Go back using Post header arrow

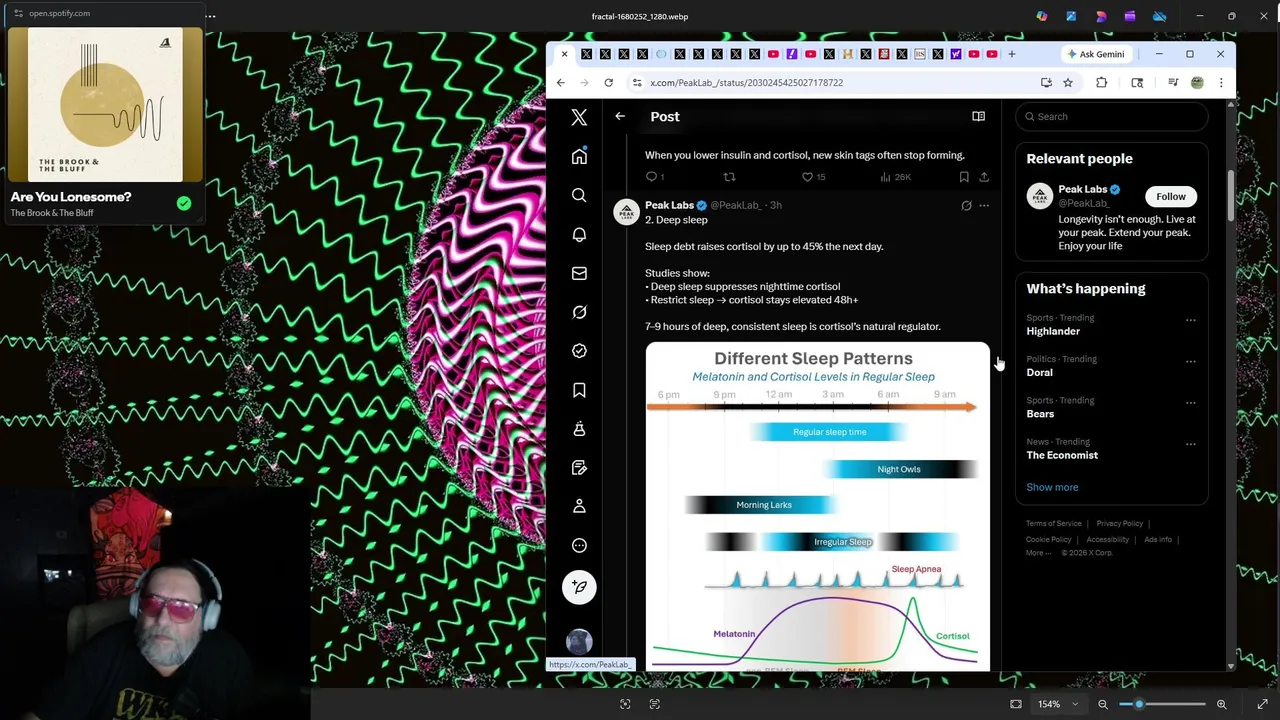pos(620,117)
